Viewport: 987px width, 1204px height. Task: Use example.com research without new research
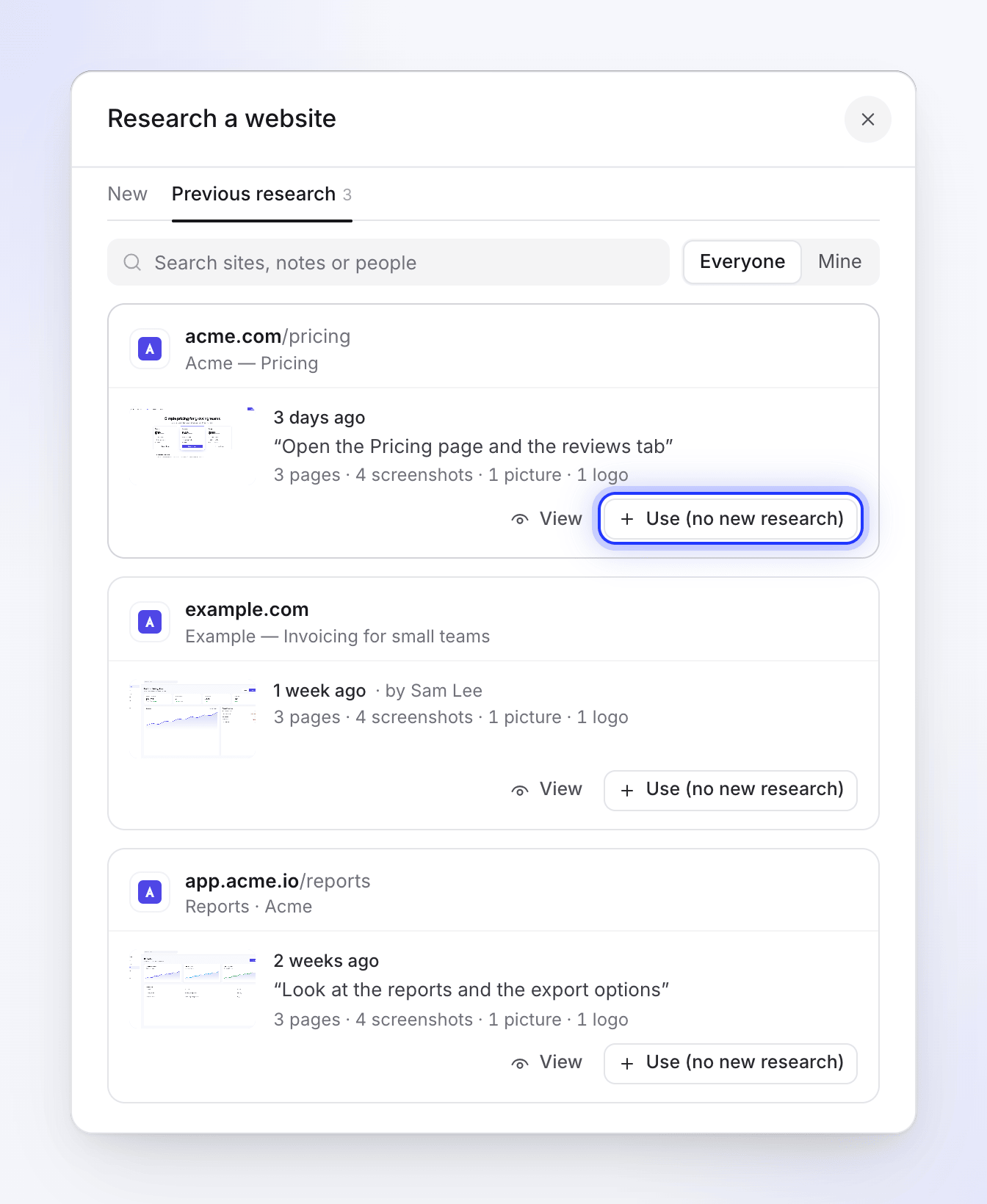tap(731, 790)
